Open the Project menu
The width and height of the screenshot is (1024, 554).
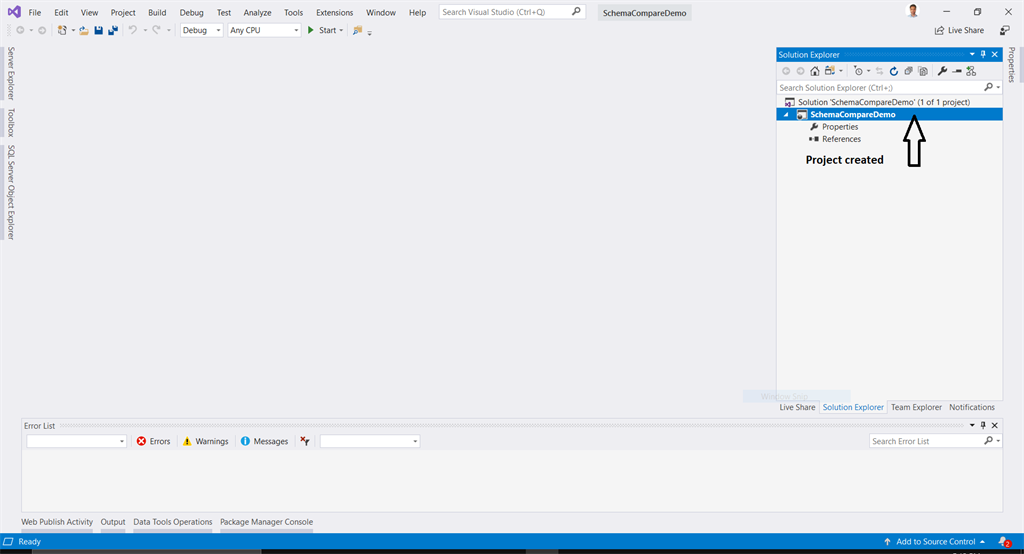click(x=123, y=12)
